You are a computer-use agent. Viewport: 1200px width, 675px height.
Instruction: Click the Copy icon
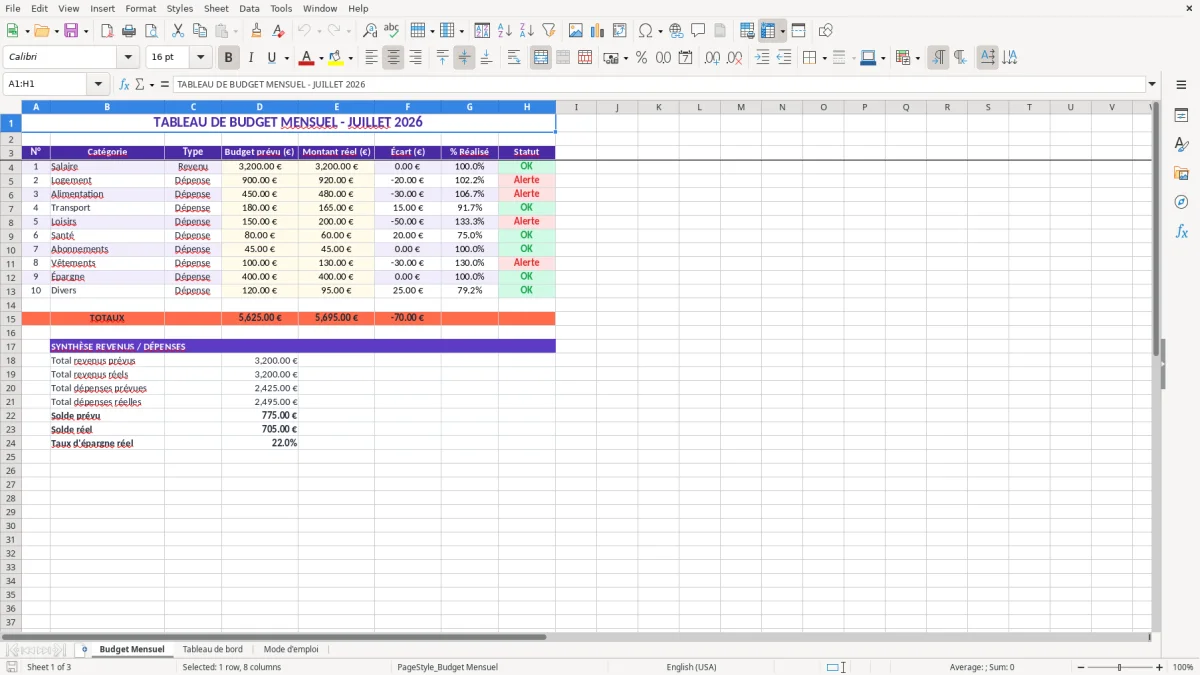(x=200, y=31)
